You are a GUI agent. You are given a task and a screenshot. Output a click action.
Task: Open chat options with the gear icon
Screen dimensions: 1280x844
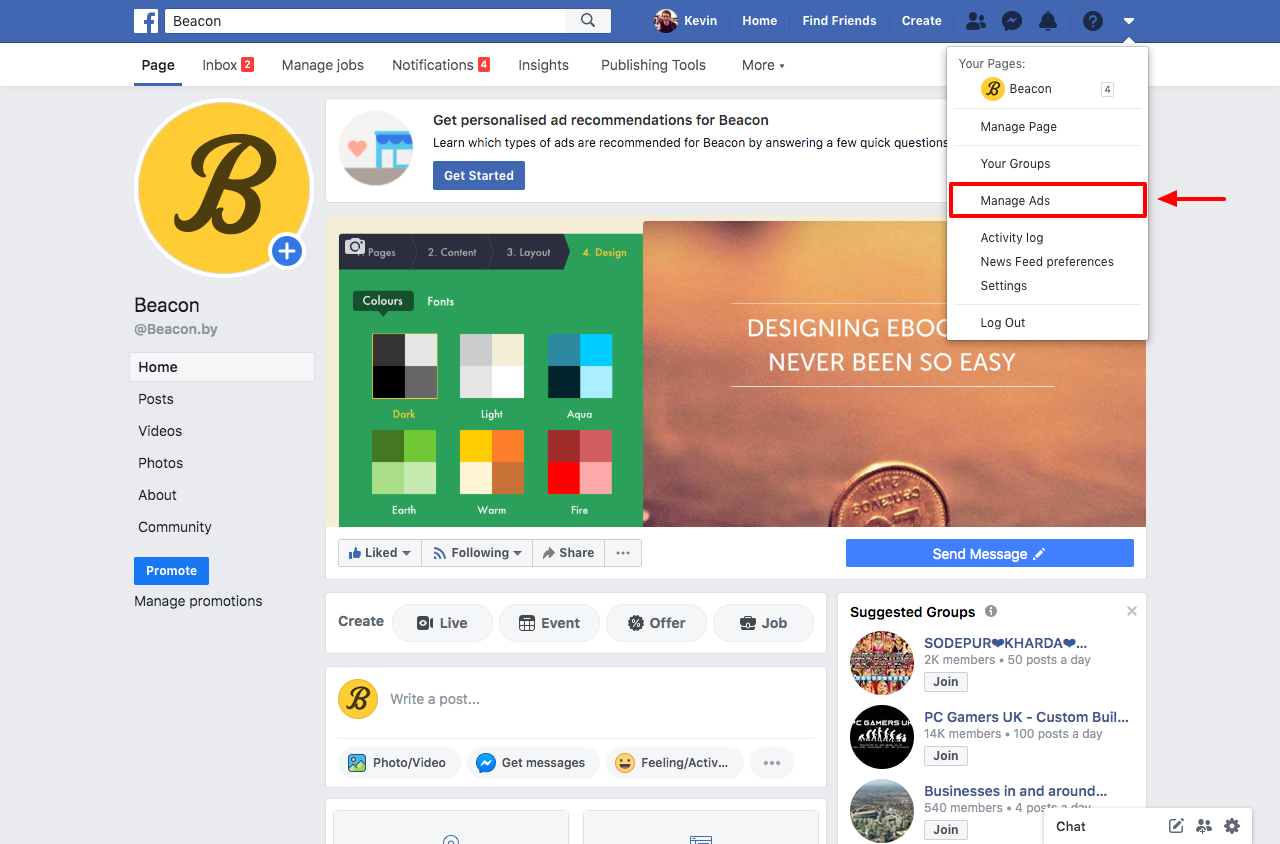pos(1232,826)
